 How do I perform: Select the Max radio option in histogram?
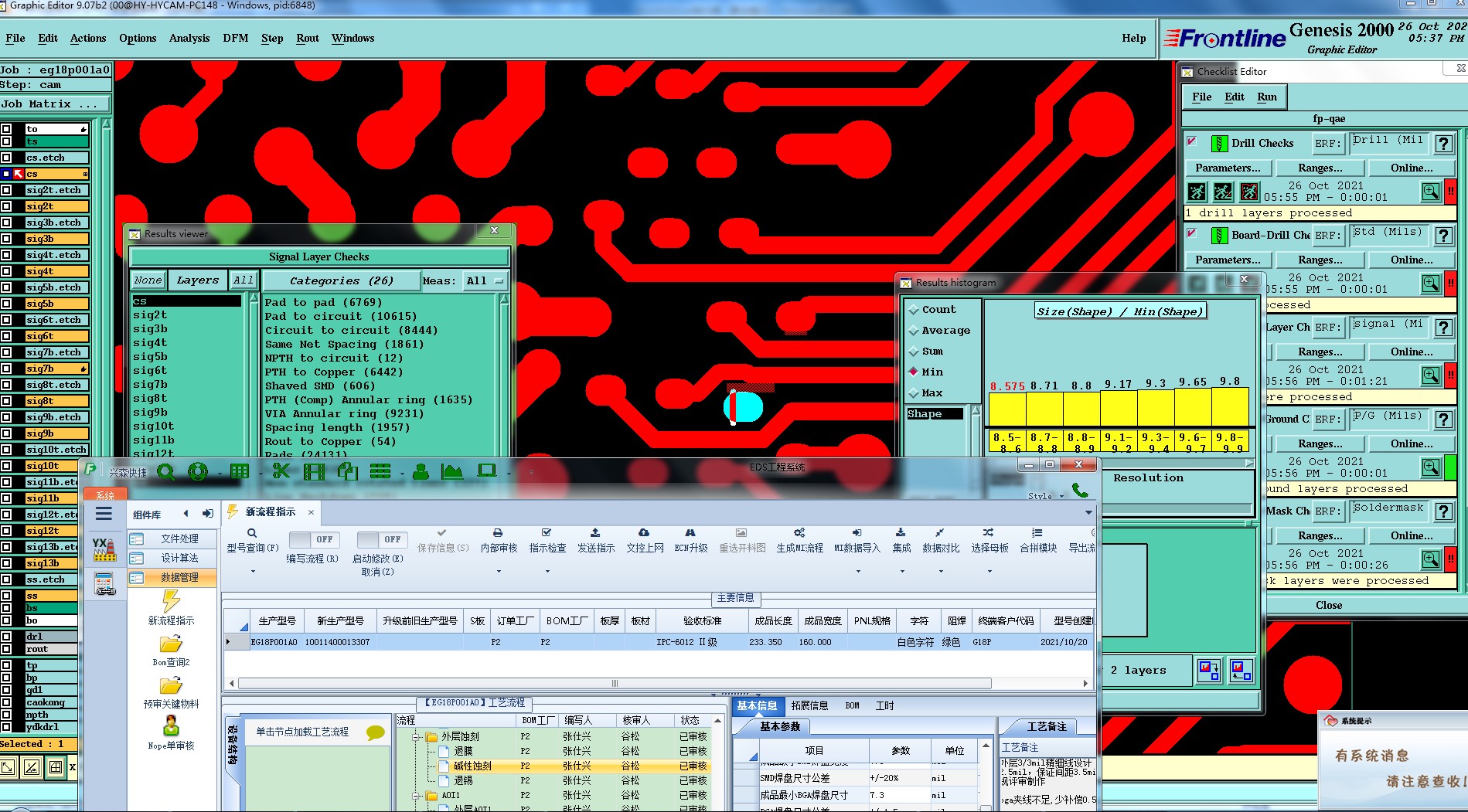coord(914,393)
